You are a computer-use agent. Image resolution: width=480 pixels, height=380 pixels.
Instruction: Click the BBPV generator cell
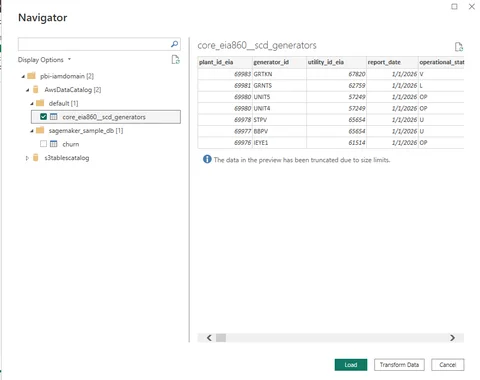(x=279, y=131)
